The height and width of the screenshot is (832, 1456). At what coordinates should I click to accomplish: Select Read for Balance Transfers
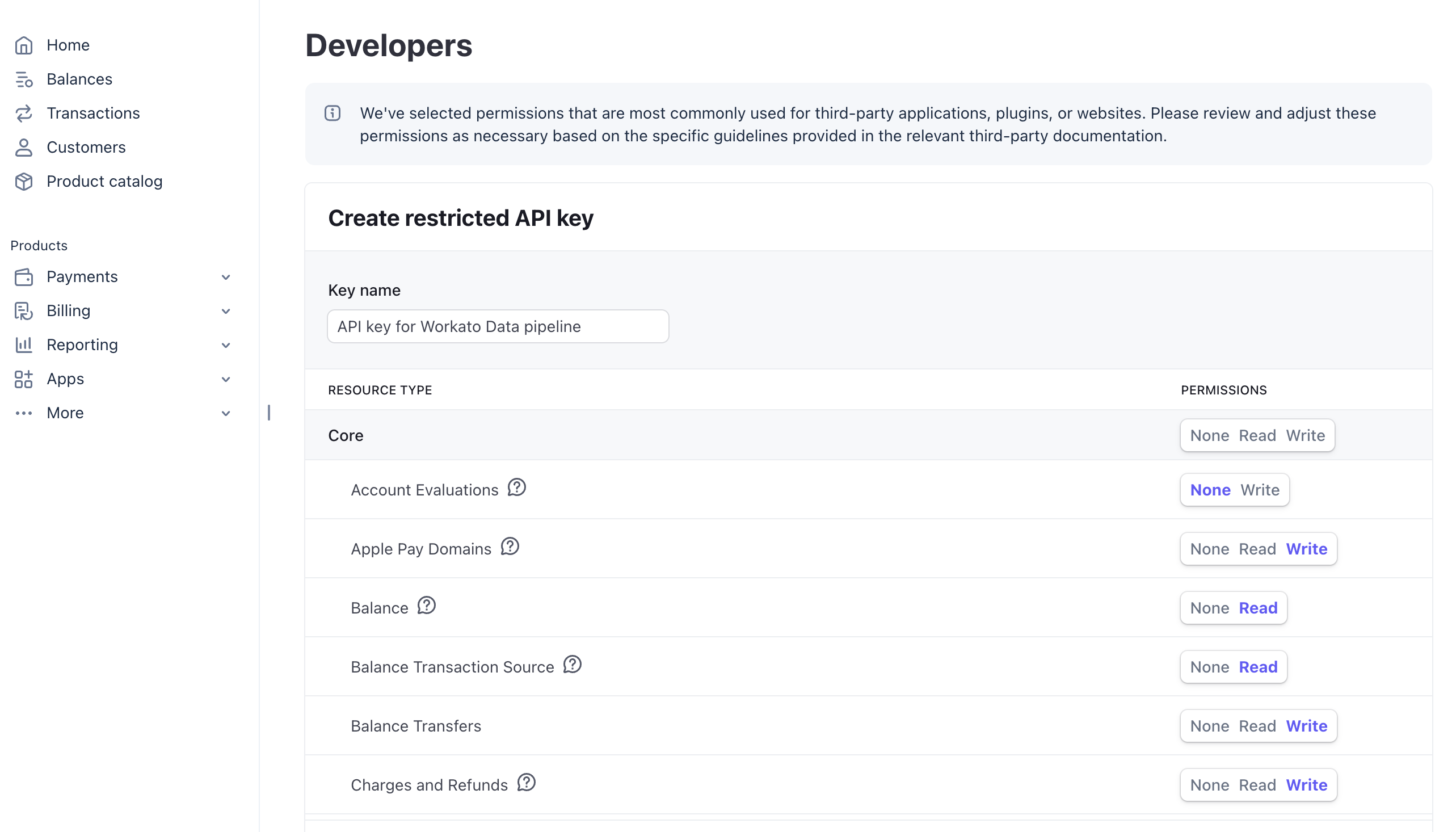(1257, 726)
